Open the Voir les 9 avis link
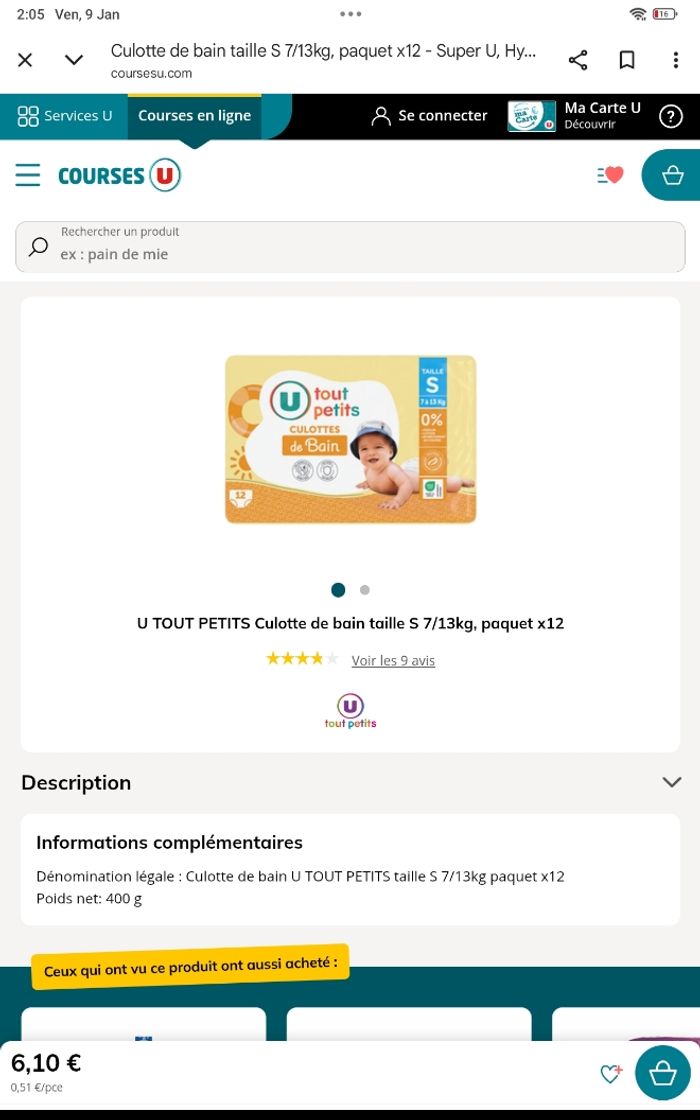 pos(393,661)
